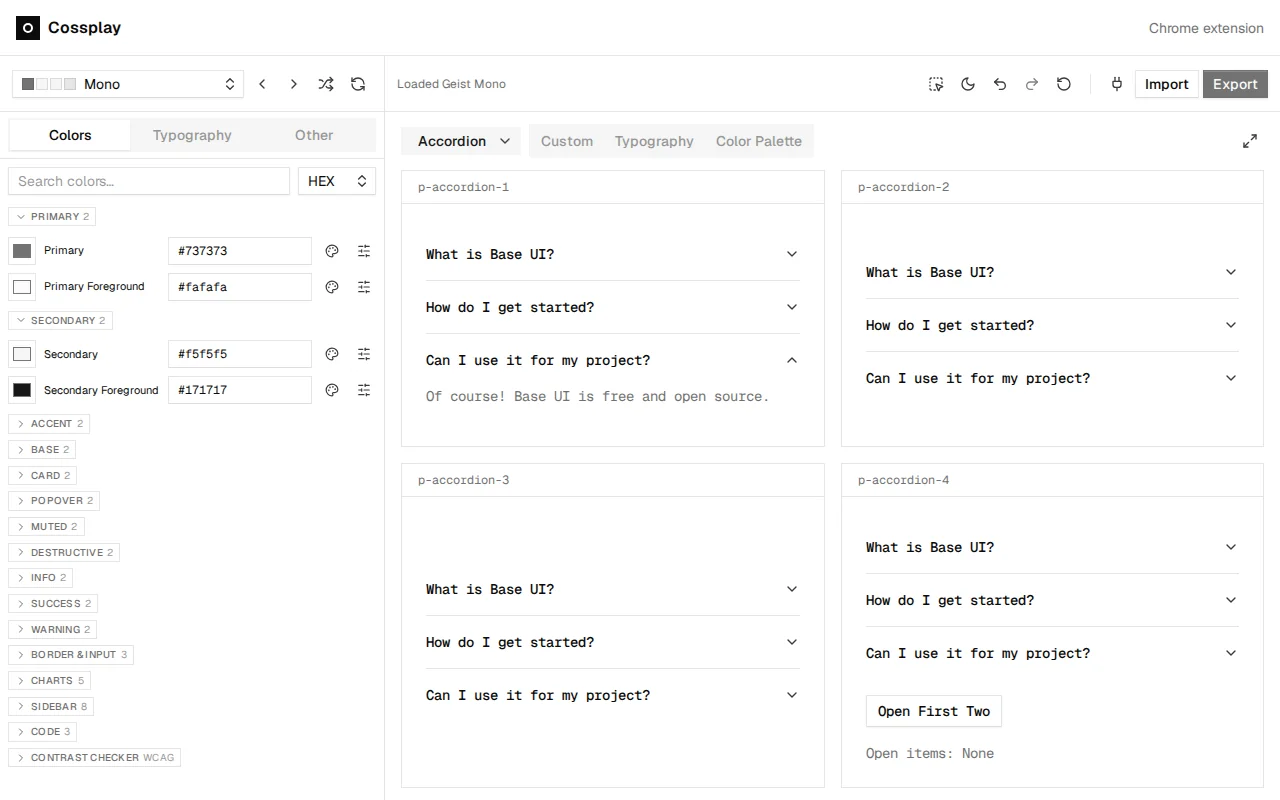The height and width of the screenshot is (800, 1280).
Task: Expand the SIDEBAR color group
Action: point(51,706)
